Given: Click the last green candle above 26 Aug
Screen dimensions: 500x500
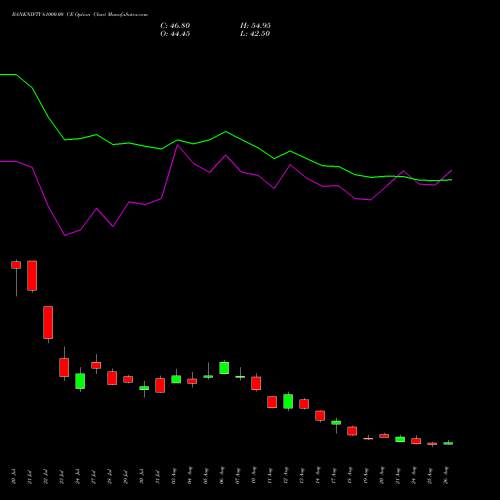Looking at the screenshot, I should [x=448, y=443].
